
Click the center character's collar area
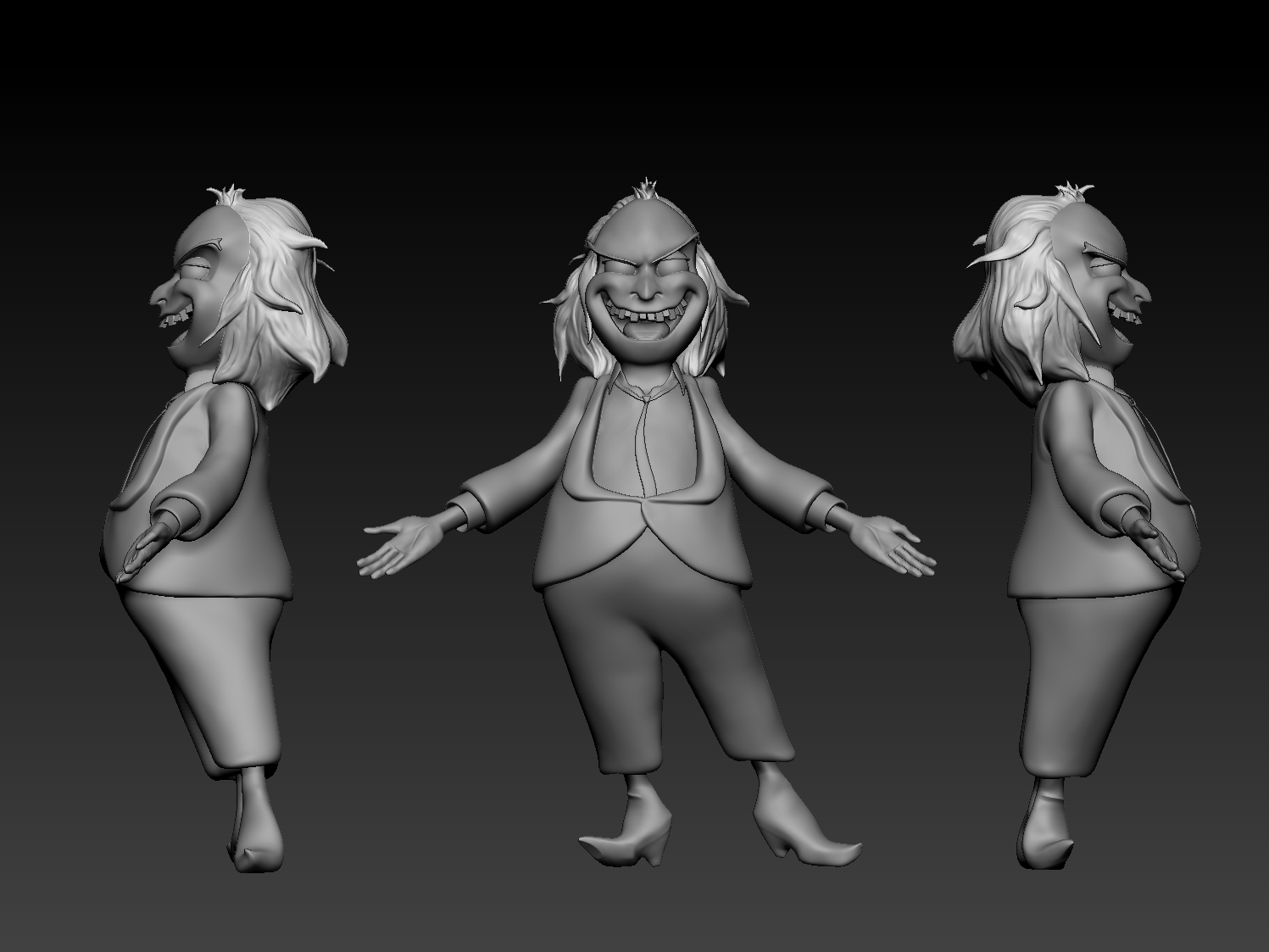(646, 397)
